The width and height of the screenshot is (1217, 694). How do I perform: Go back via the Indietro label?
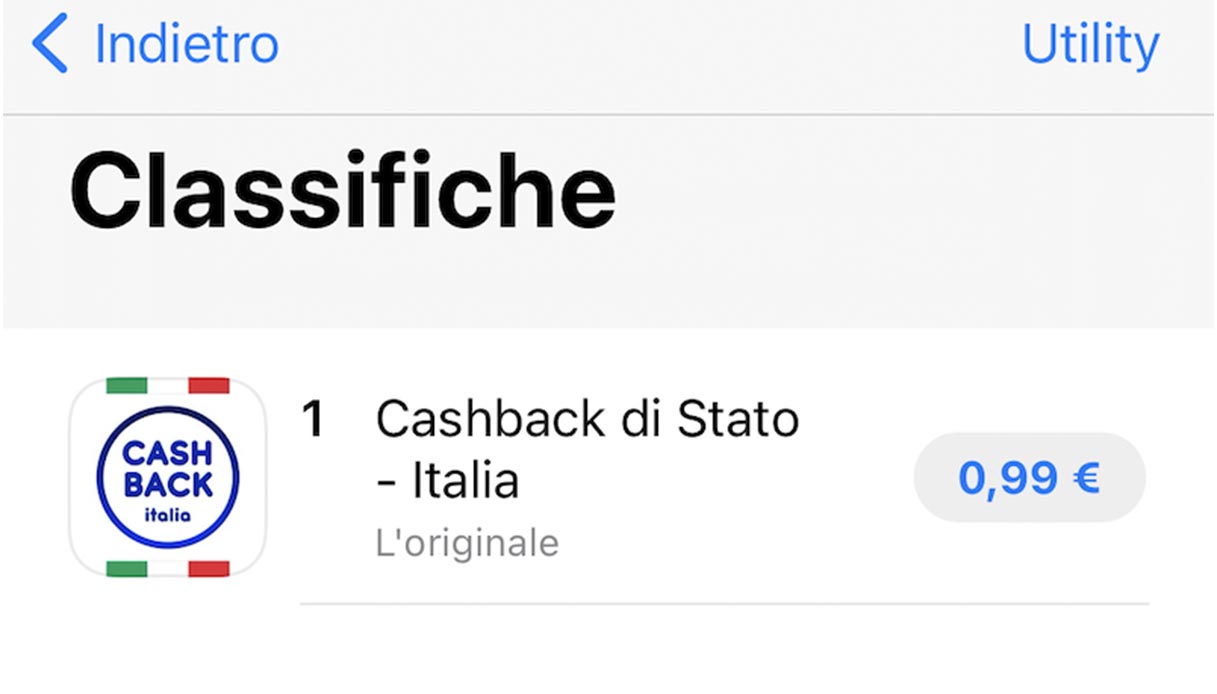click(186, 44)
